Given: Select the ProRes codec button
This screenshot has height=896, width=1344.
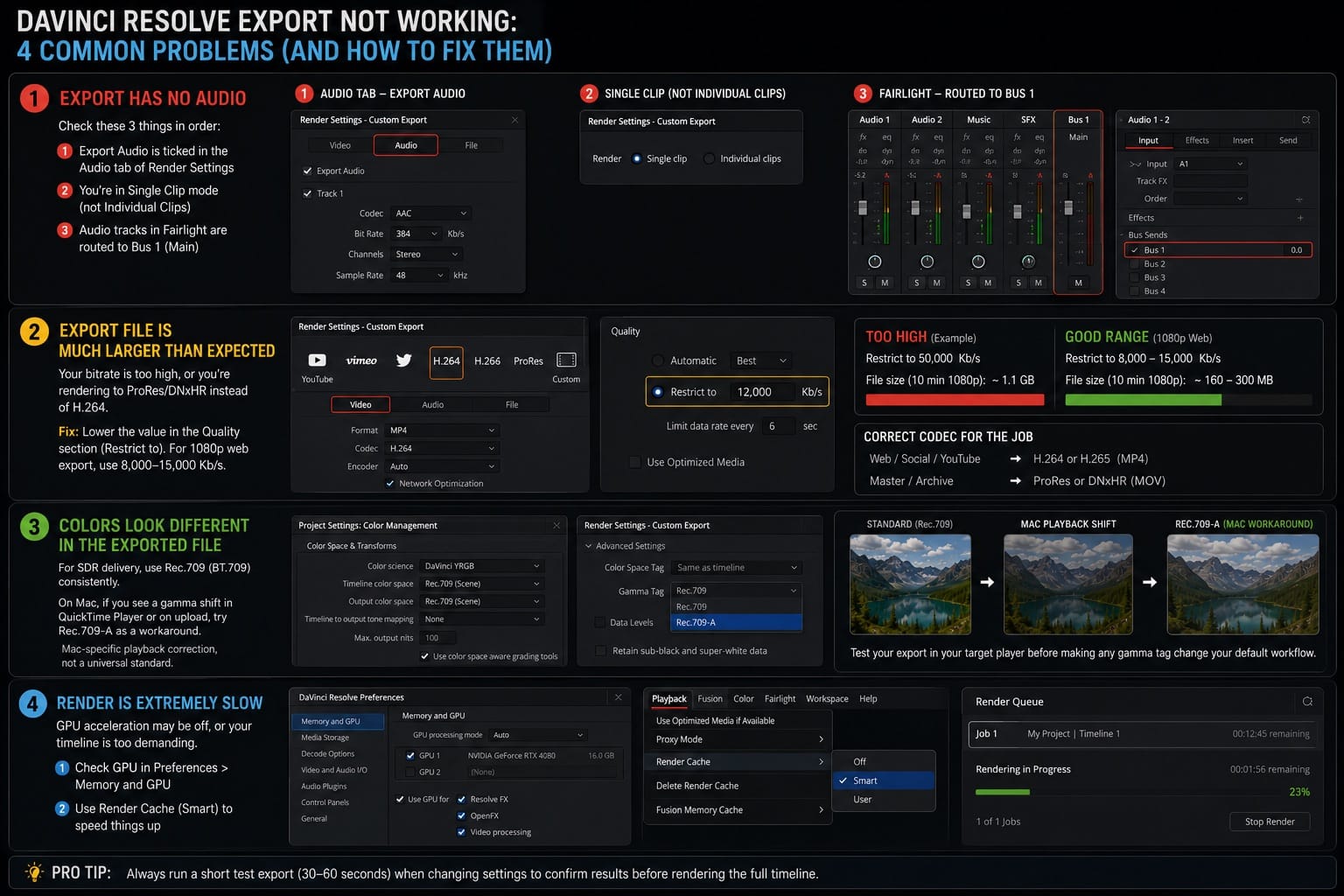Looking at the screenshot, I should click(x=528, y=360).
